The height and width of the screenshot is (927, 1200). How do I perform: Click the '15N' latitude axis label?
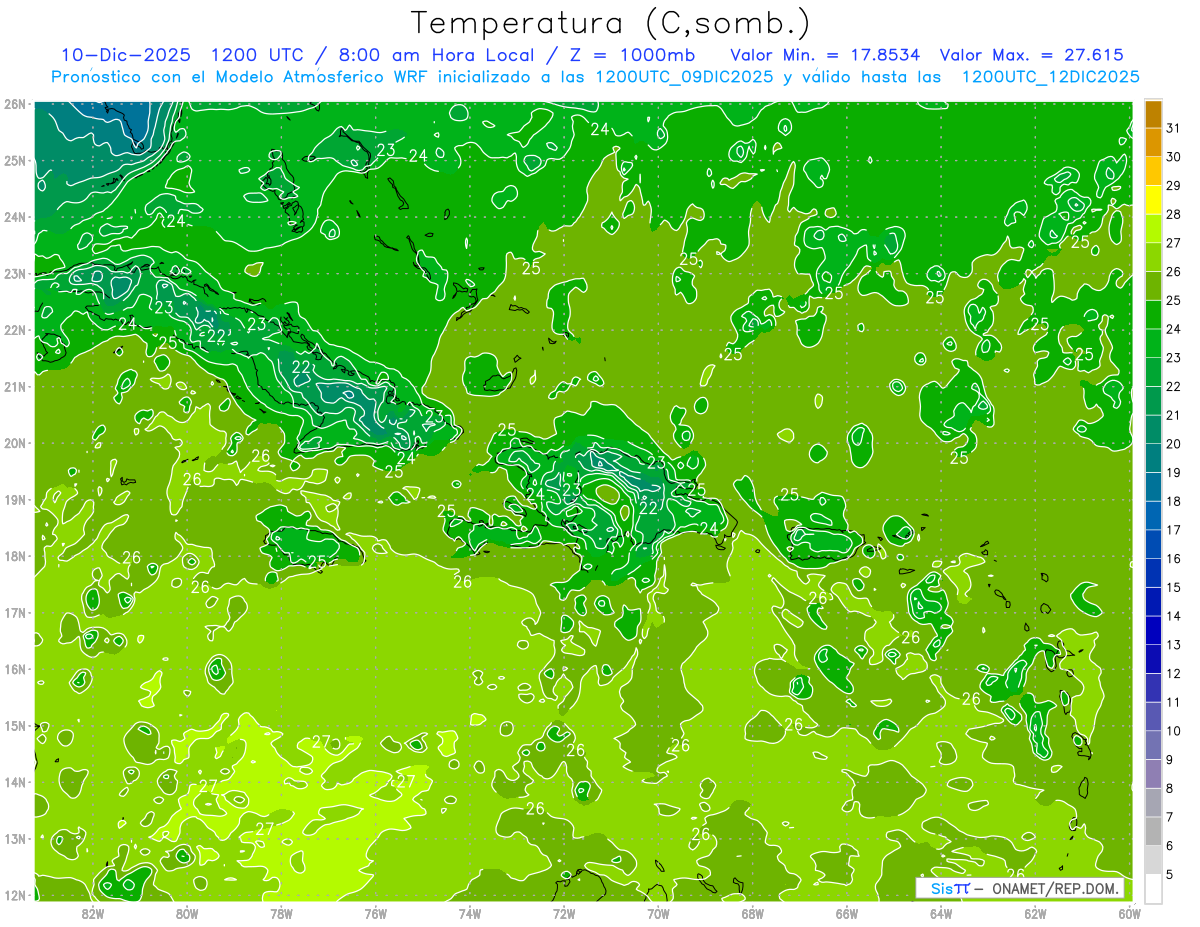click(x=15, y=725)
